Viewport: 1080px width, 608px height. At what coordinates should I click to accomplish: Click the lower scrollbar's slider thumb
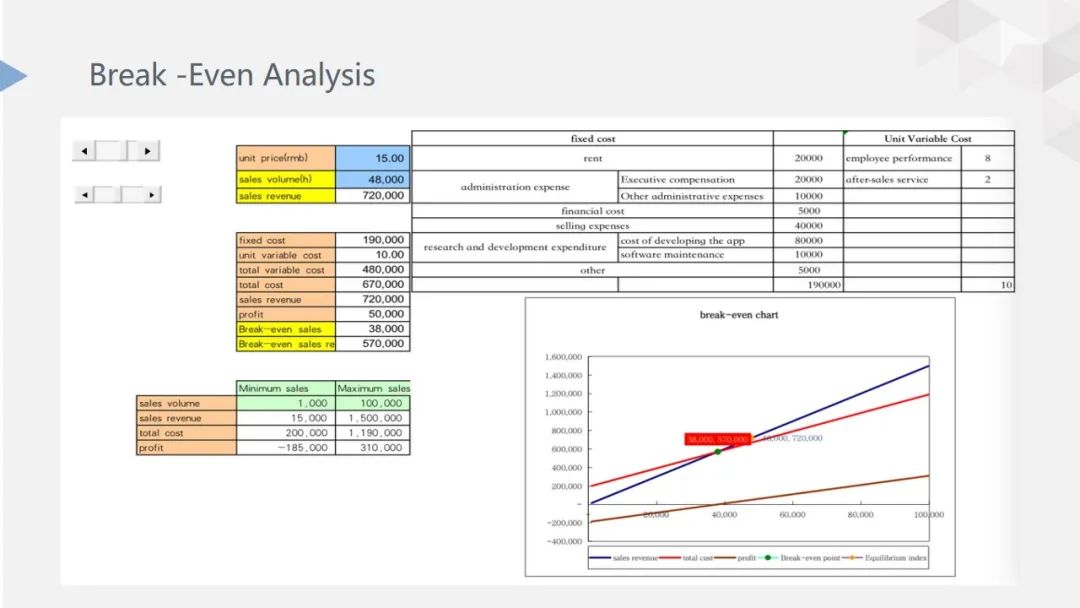109,195
